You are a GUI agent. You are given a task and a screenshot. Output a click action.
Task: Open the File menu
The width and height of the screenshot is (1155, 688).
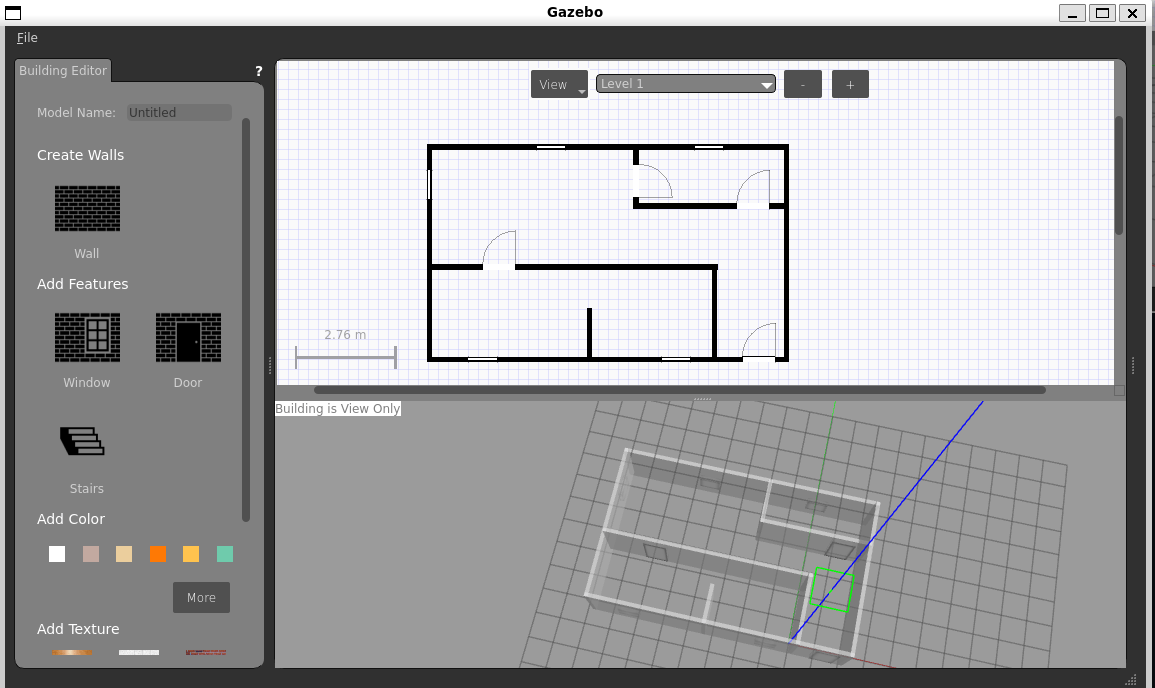coord(27,38)
